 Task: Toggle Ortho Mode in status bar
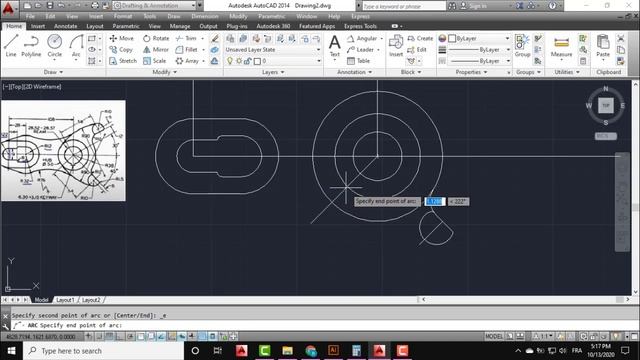[120, 336]
